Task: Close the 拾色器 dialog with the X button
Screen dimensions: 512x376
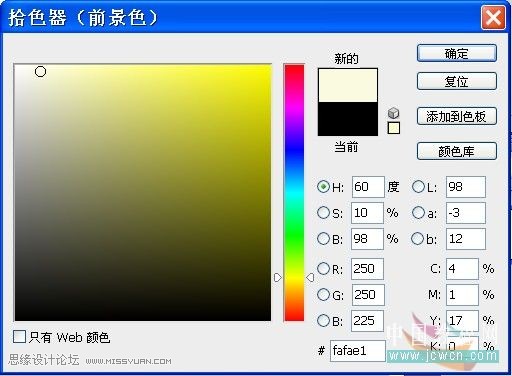Action: pos(493,17)
